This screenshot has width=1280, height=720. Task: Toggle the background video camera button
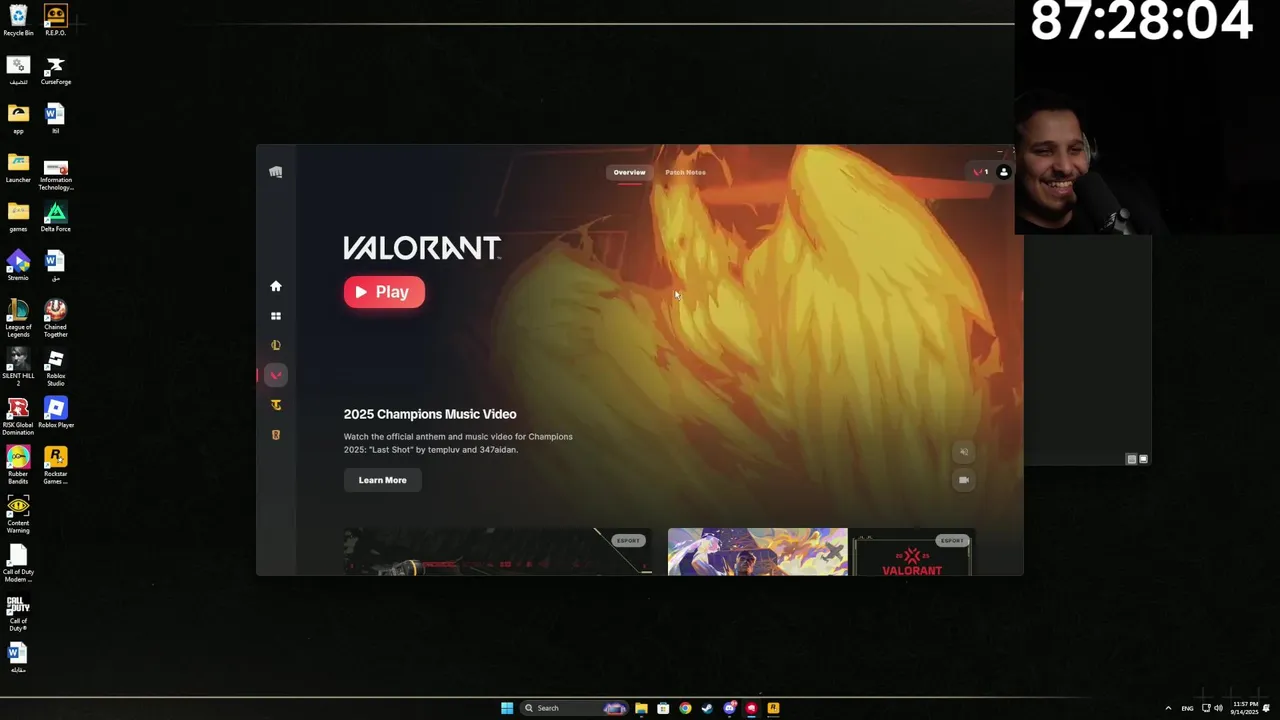pyautogui.click(x=964, y=480)
